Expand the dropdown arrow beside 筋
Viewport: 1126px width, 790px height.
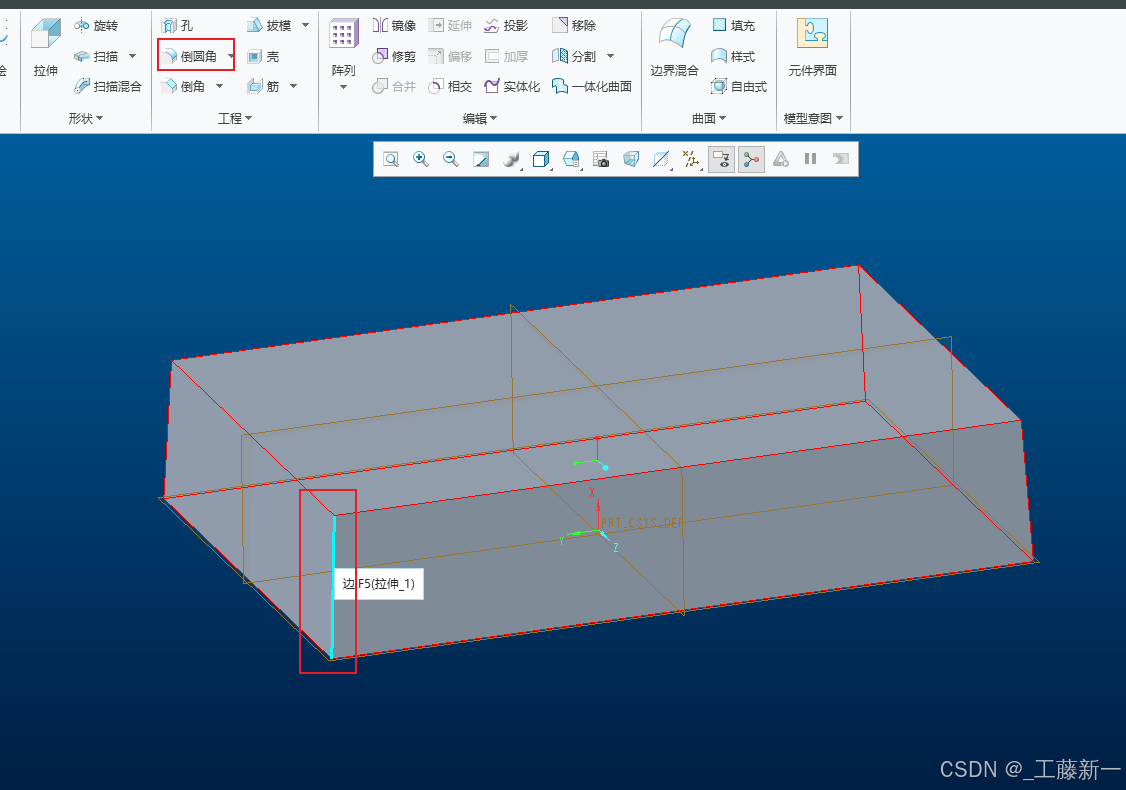(293, 86)
